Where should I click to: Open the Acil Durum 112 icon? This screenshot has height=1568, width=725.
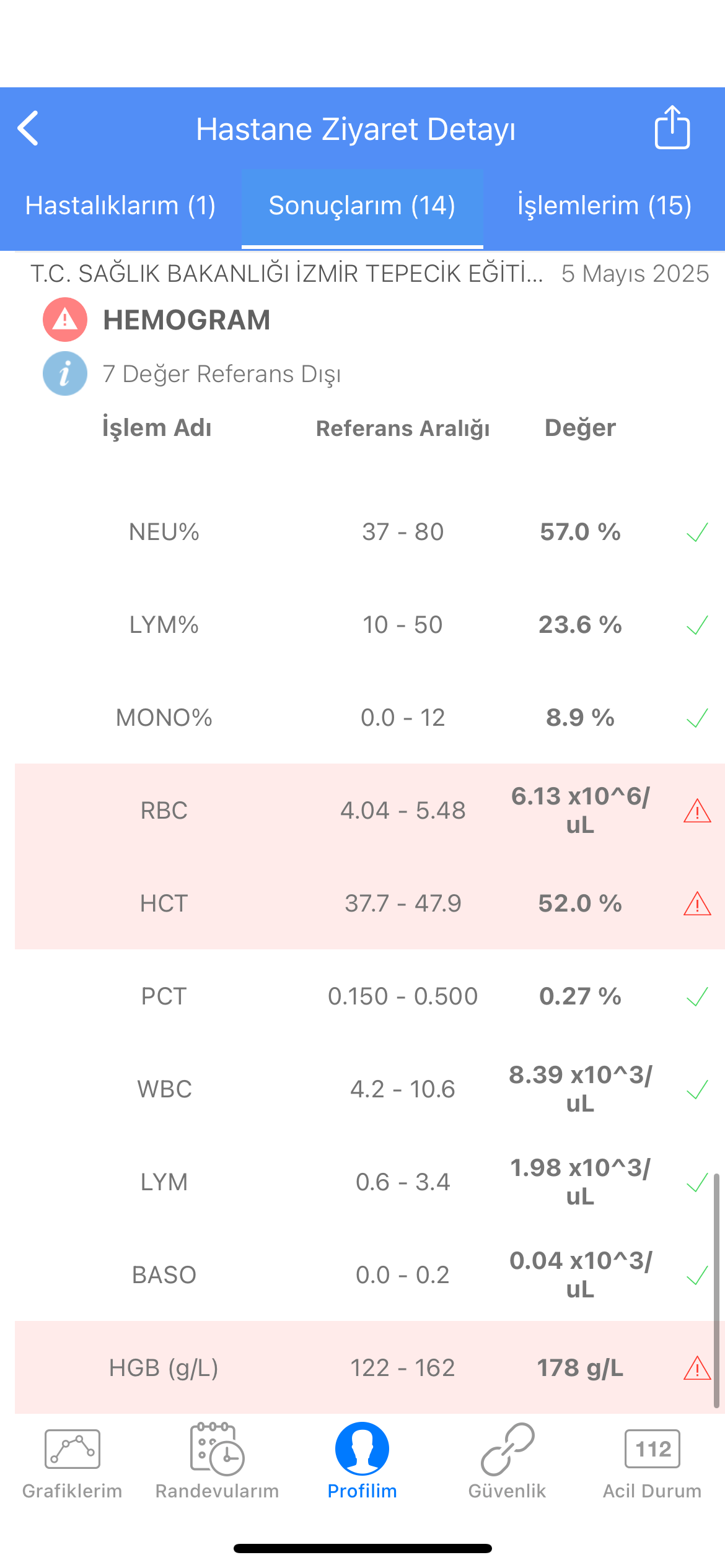click(652, 1449)
